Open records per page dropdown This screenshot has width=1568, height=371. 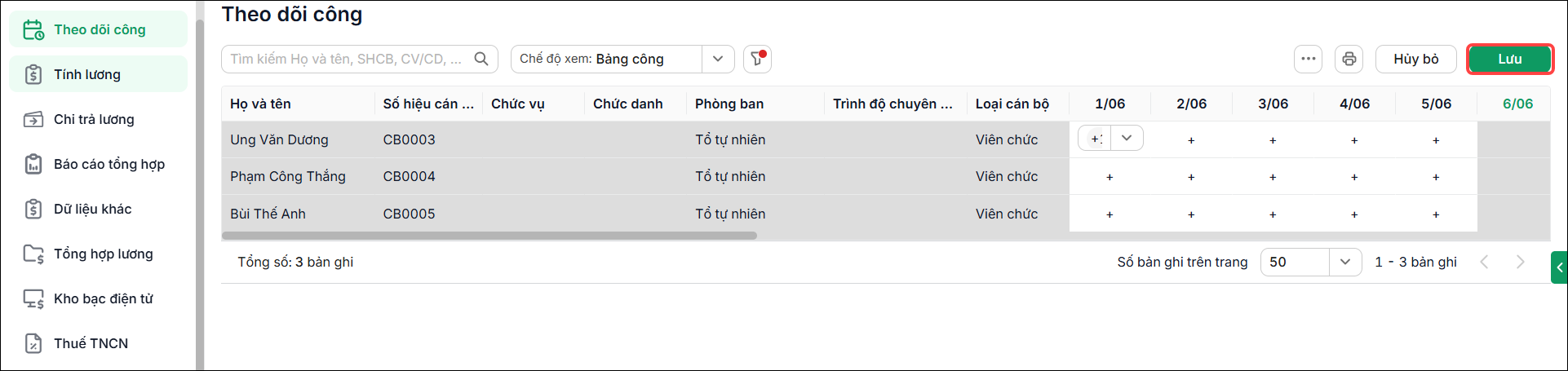1345,262
